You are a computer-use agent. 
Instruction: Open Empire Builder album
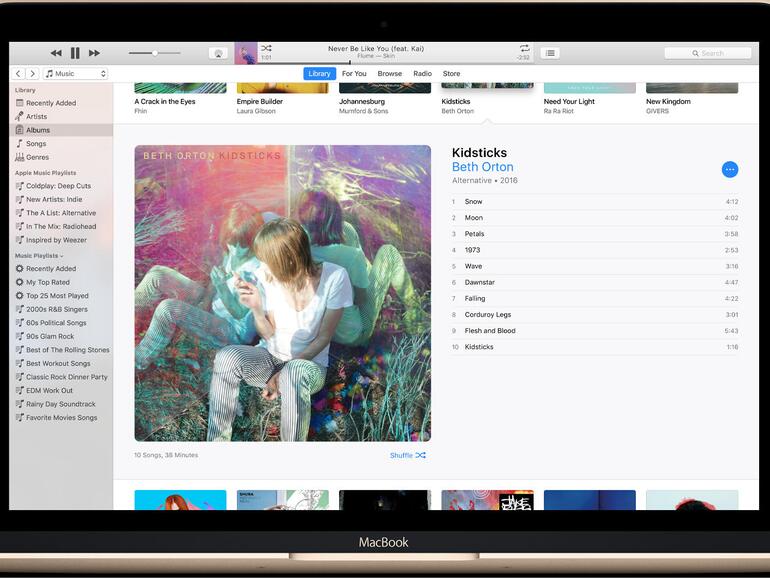coord(282,100)
